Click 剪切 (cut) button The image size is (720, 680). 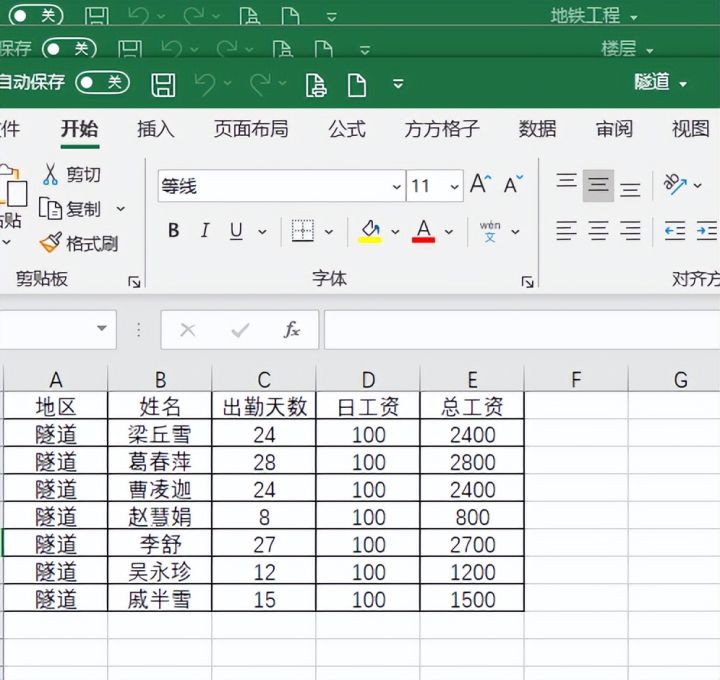[x=72, y=174]
